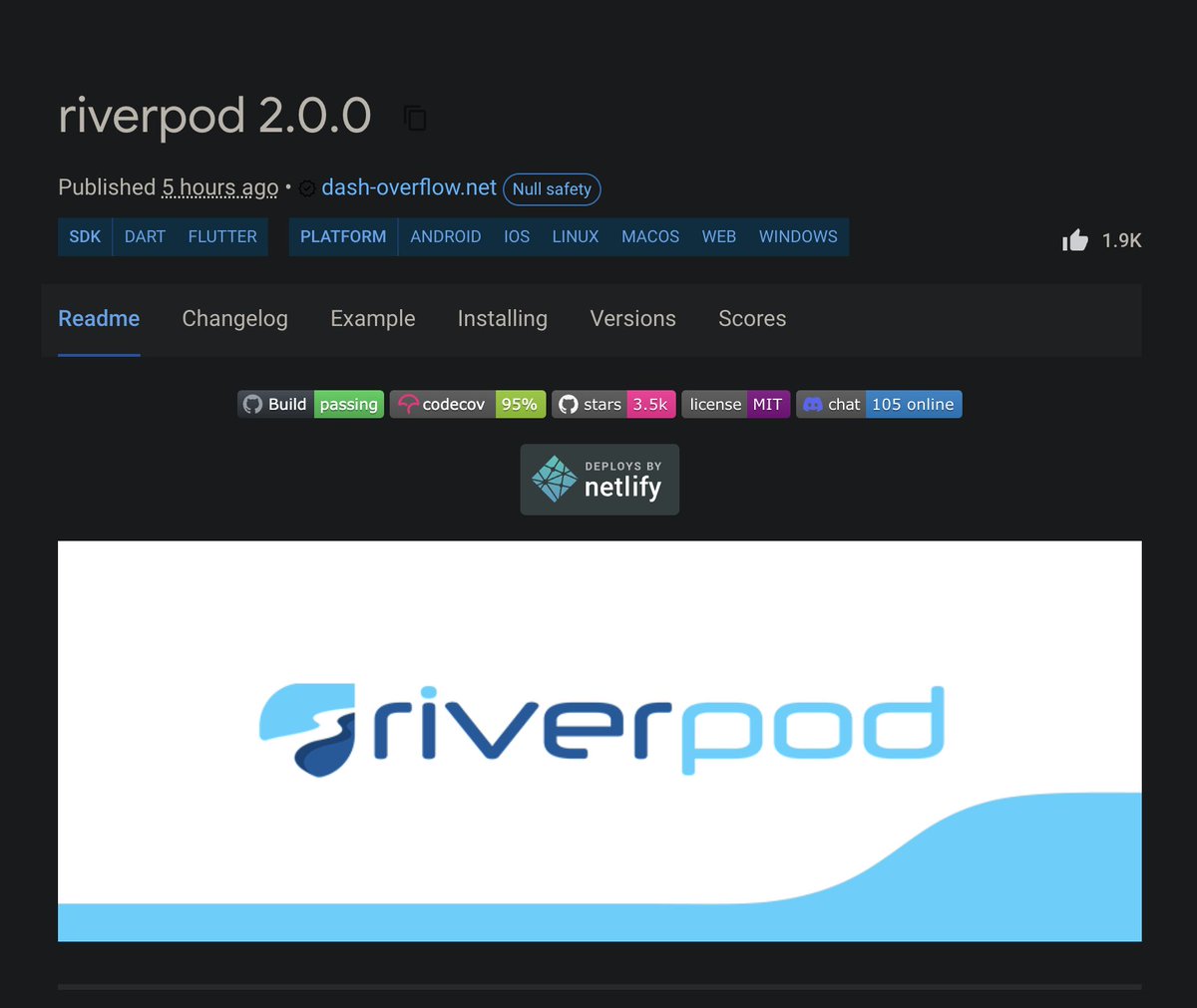Select the IOS platform tag
Screen dimensions: 1197x1008
(517, 237)
